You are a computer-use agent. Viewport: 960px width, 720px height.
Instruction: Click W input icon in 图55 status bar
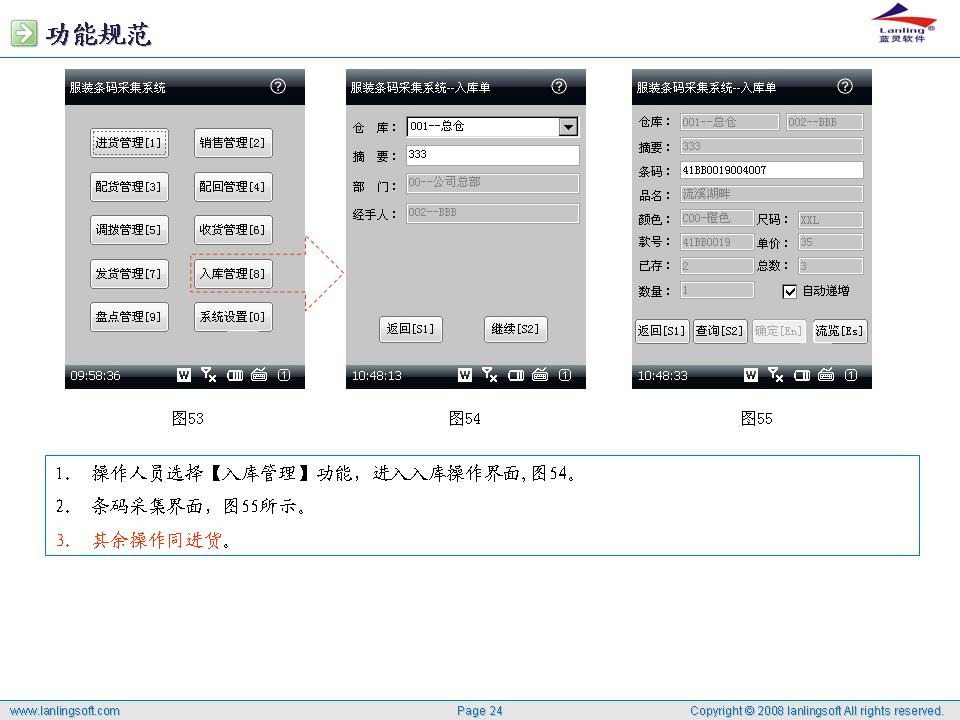[751, 375]
